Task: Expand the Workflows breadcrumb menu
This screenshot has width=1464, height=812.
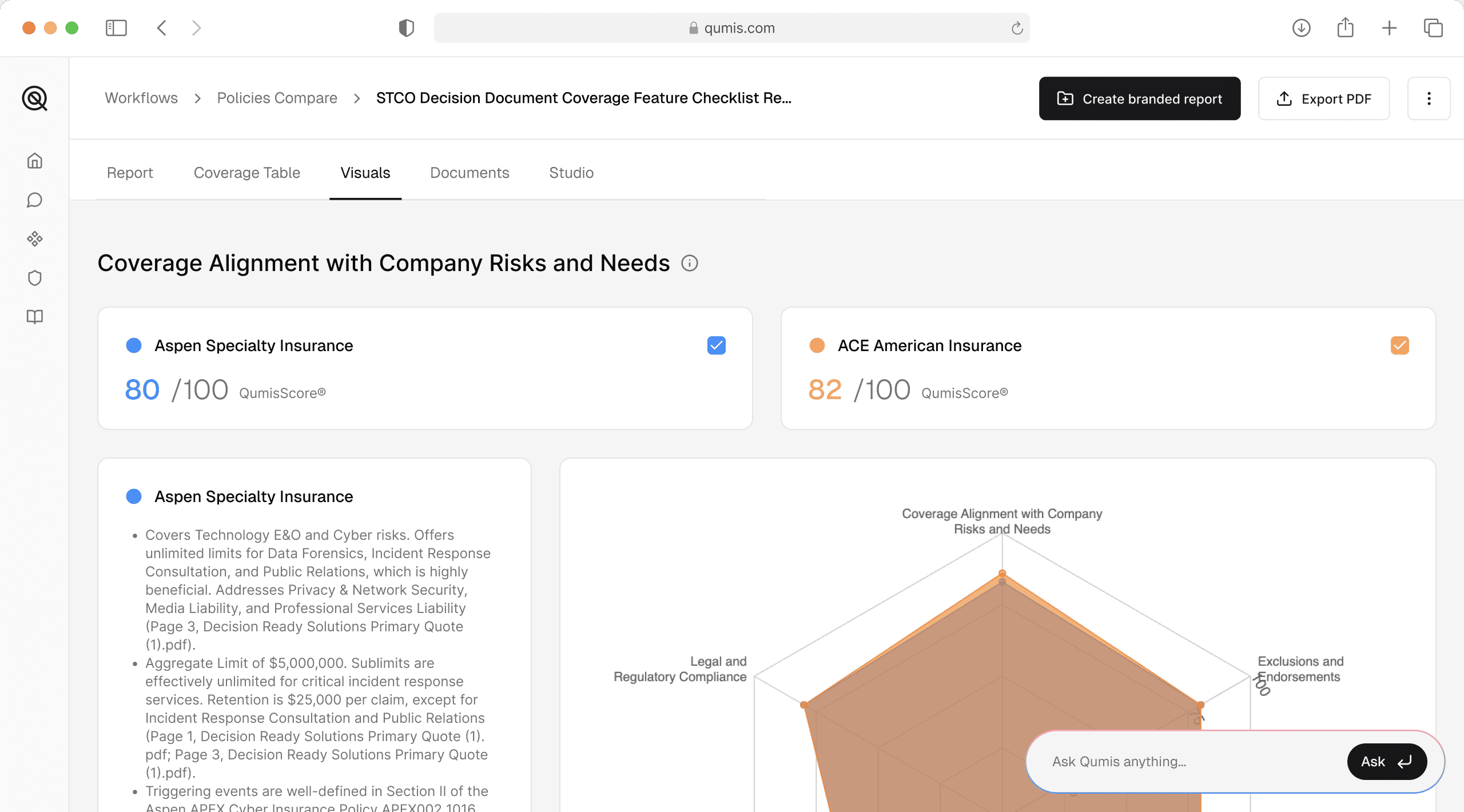Action: coord(141,98)
